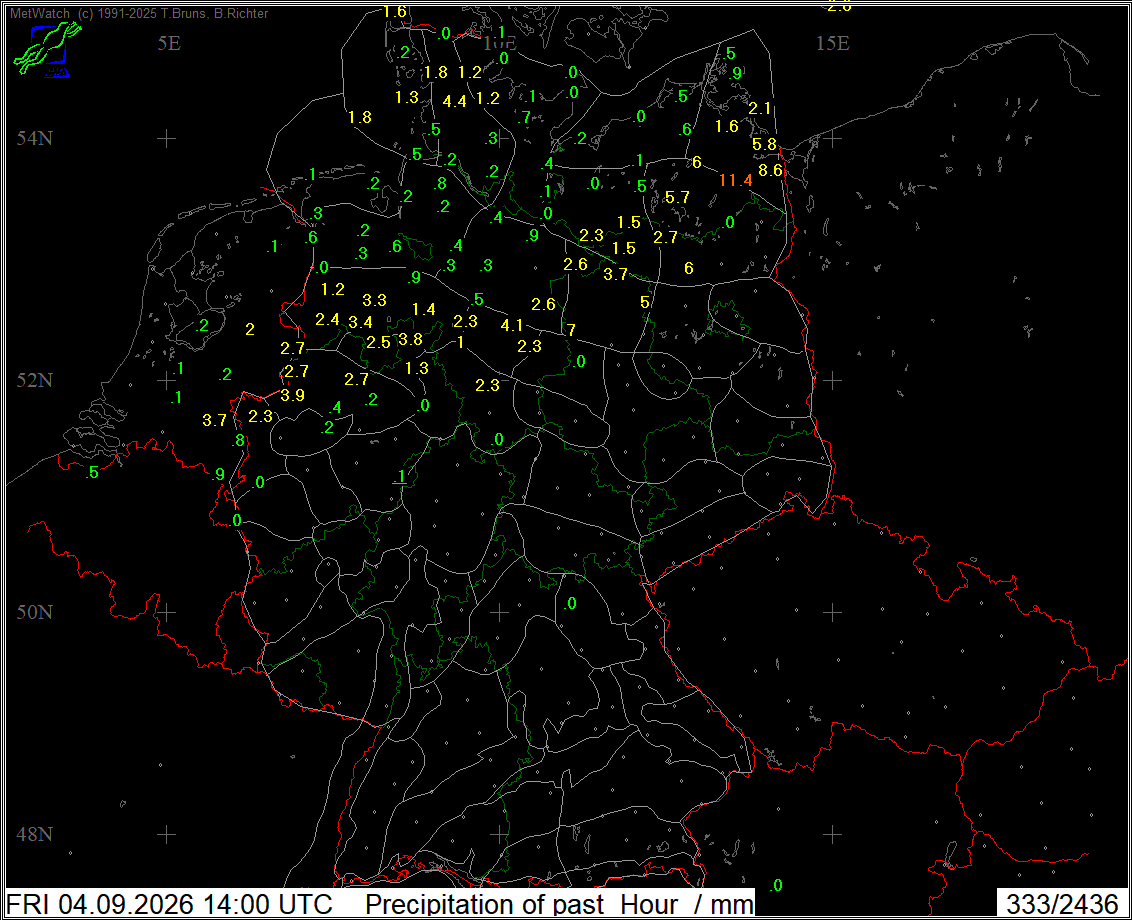Select the 5.8 precipitation reading
The image size is (1132, 920).
pyautogui.click(x=764, y=144)
